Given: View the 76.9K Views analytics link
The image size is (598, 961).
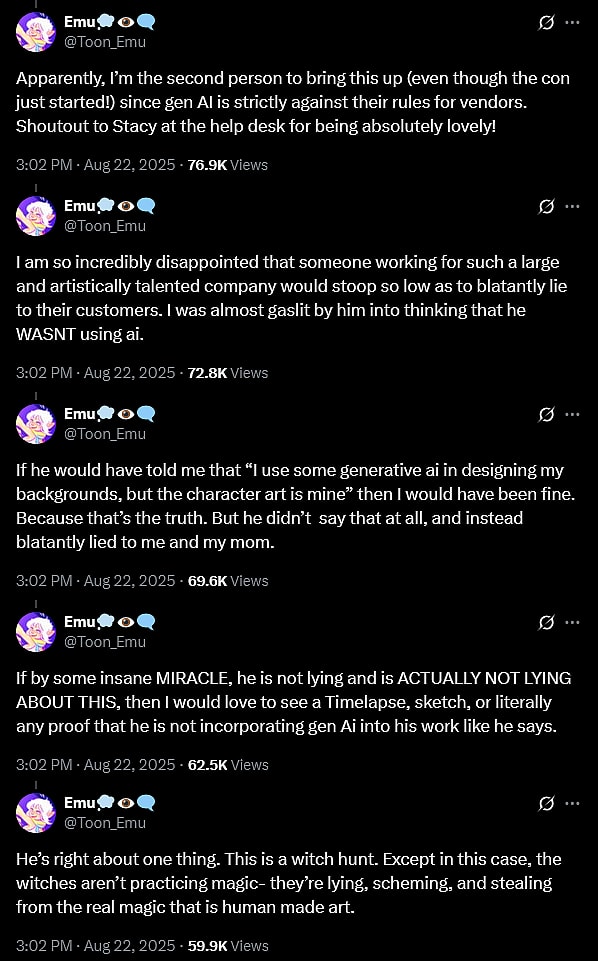Looking at the screenshot, I should 228,165.
